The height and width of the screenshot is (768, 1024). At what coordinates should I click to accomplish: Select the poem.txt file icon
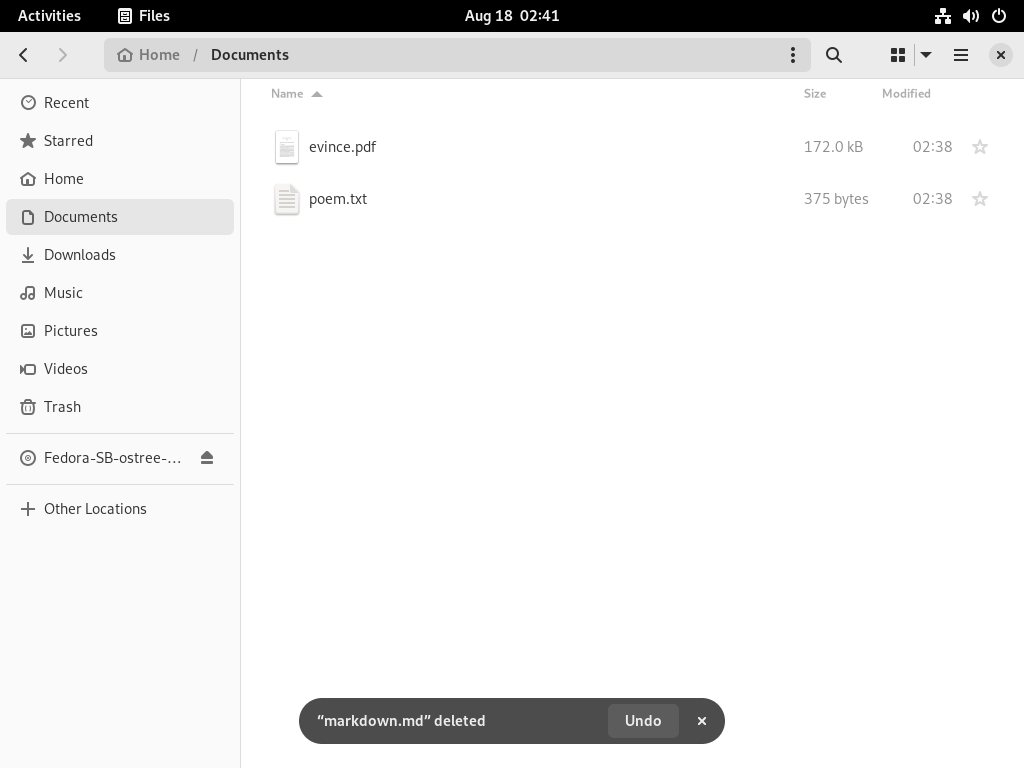tap(287, 199)
